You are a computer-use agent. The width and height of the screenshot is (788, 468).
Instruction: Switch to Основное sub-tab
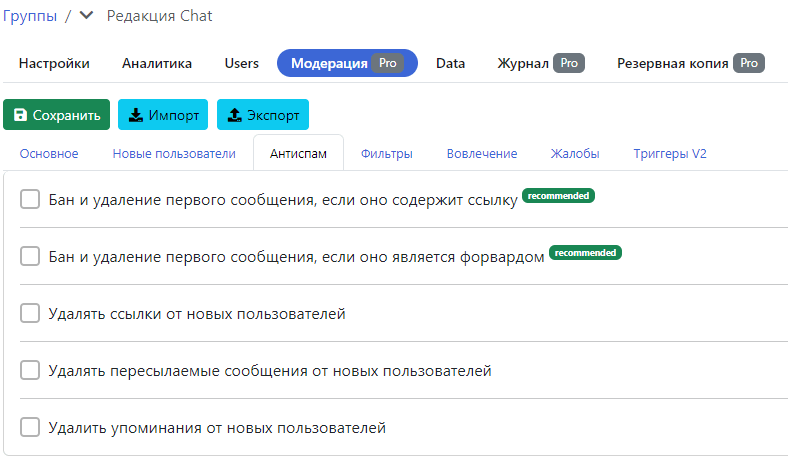49,154
